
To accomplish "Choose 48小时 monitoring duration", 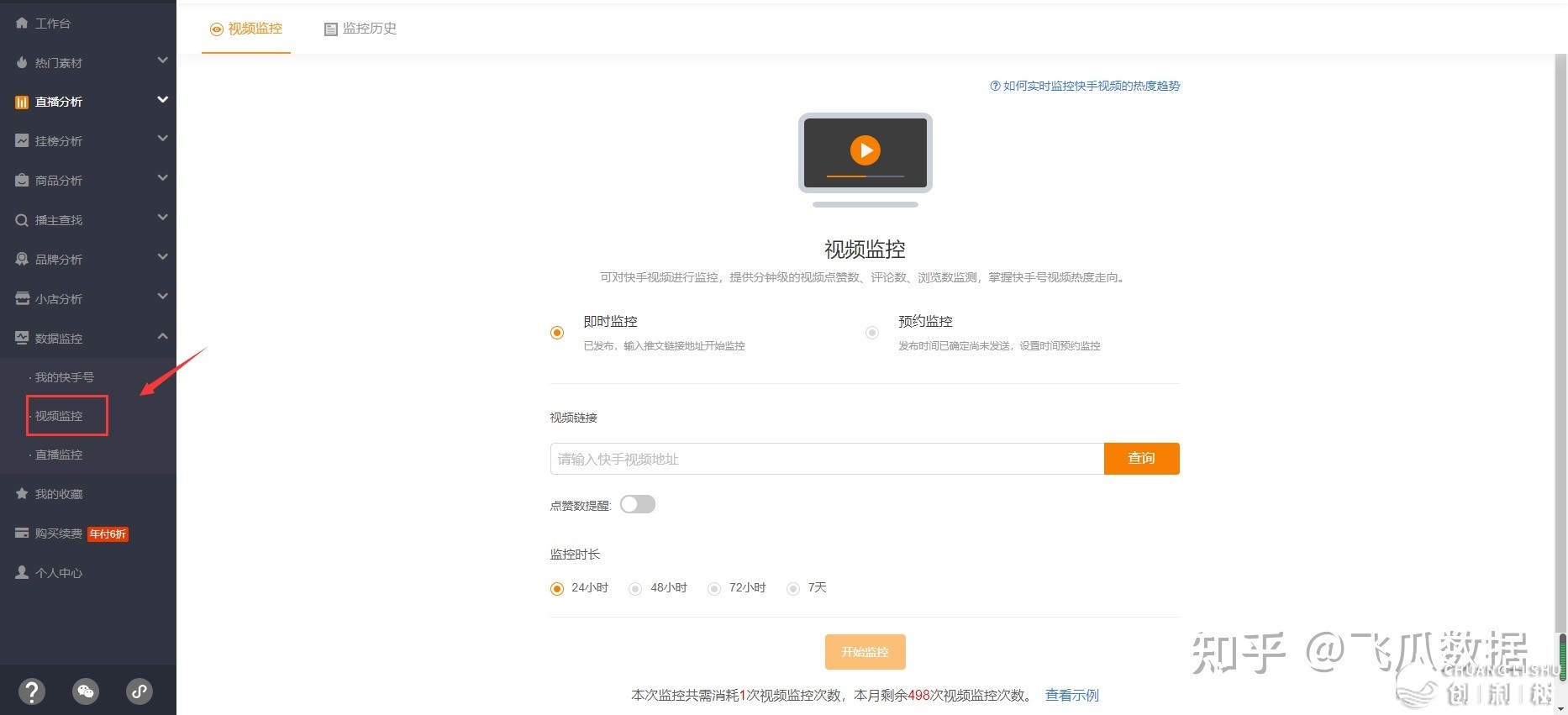I will 635,589.
